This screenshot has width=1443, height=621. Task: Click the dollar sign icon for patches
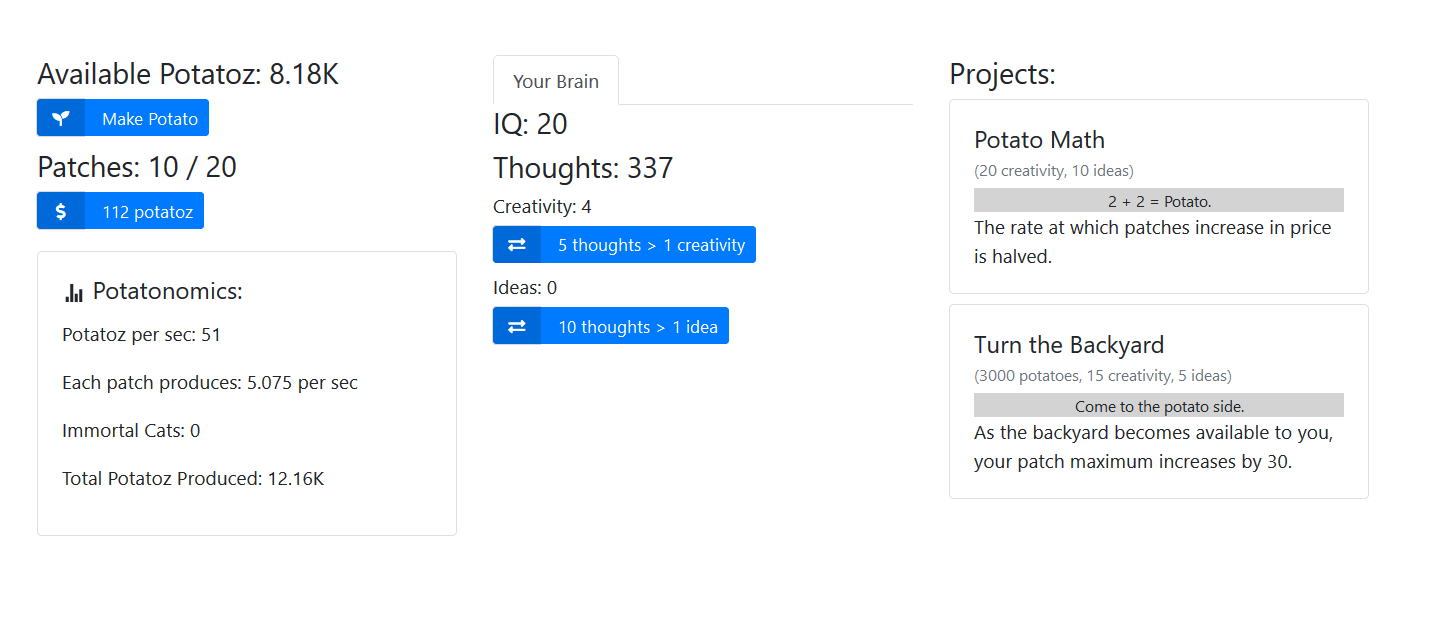[61, 211]
